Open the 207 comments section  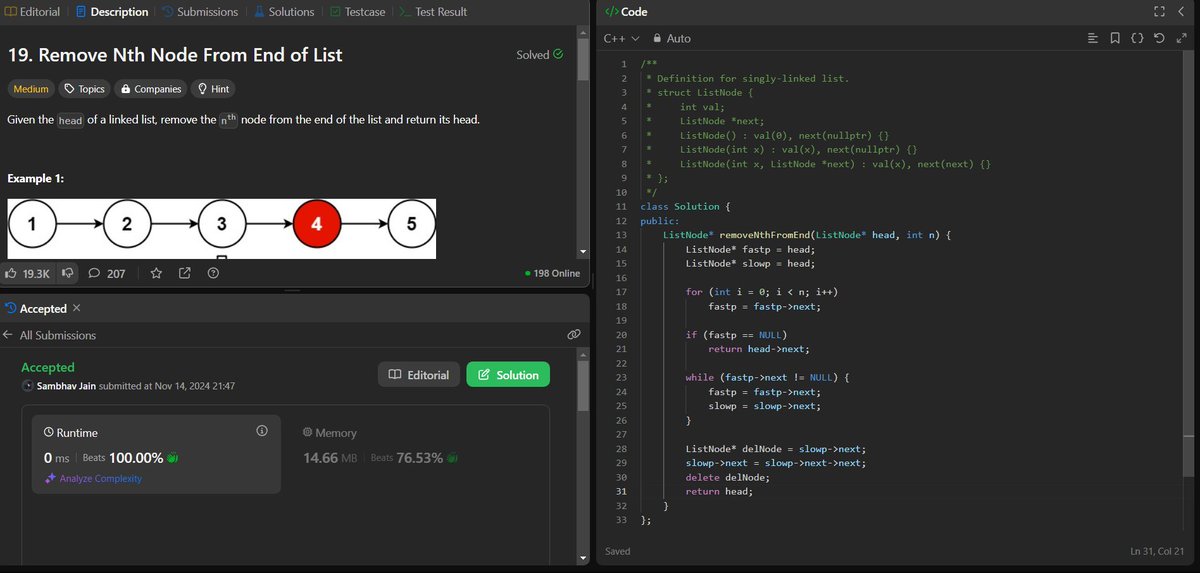[107, 273]
